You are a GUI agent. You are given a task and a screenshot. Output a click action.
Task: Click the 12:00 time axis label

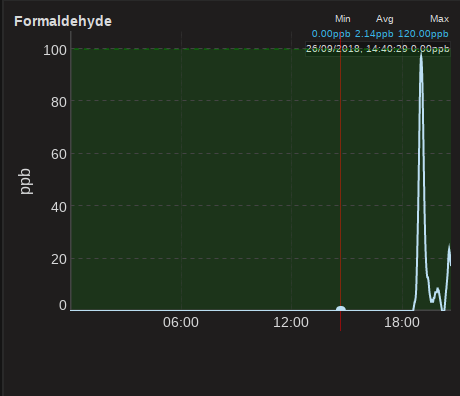click(291, 322)
